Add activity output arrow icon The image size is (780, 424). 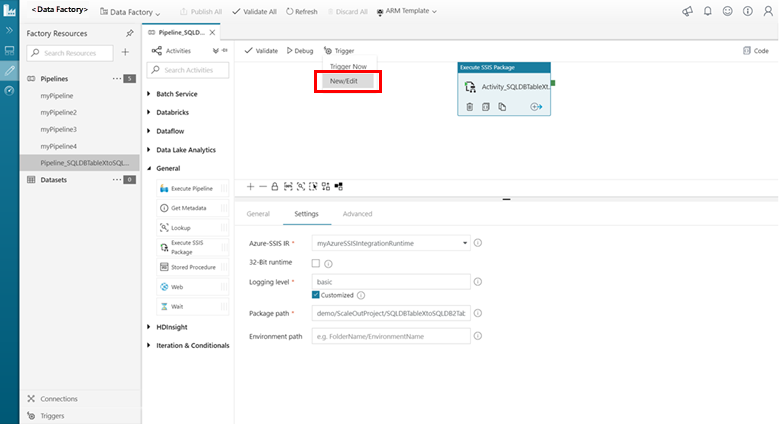536,106
